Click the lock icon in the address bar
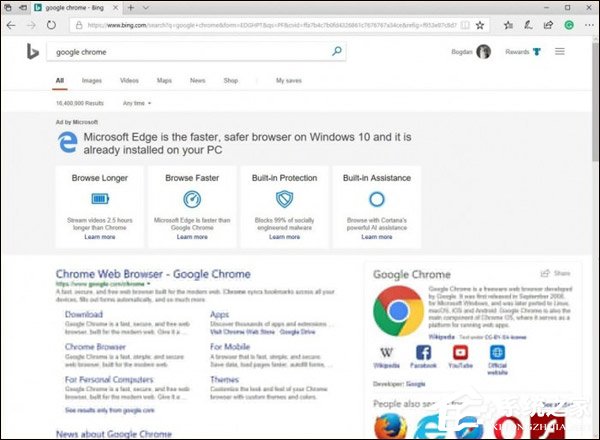The width and height of the screenshot is (600, 440). (x=79, y=25)
